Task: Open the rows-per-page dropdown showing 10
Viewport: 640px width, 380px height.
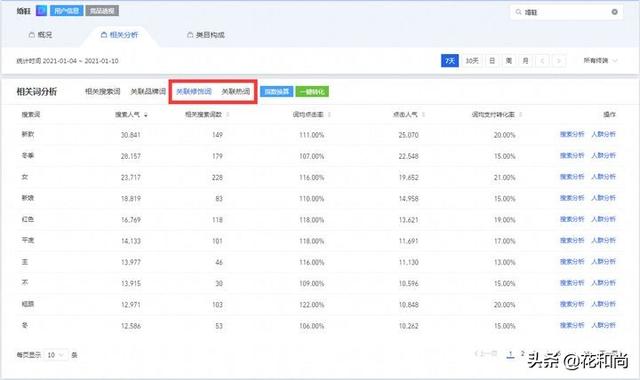Action: [56, 355]
